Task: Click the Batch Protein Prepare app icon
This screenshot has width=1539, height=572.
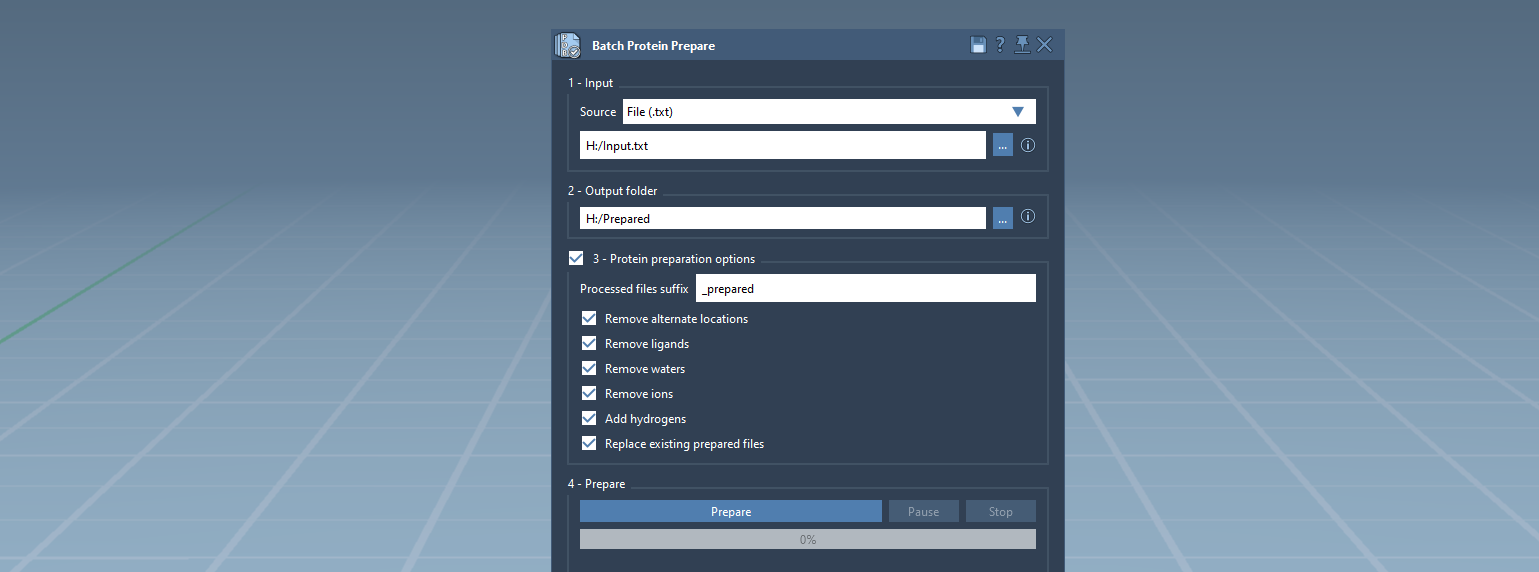Action: (568, 46)
